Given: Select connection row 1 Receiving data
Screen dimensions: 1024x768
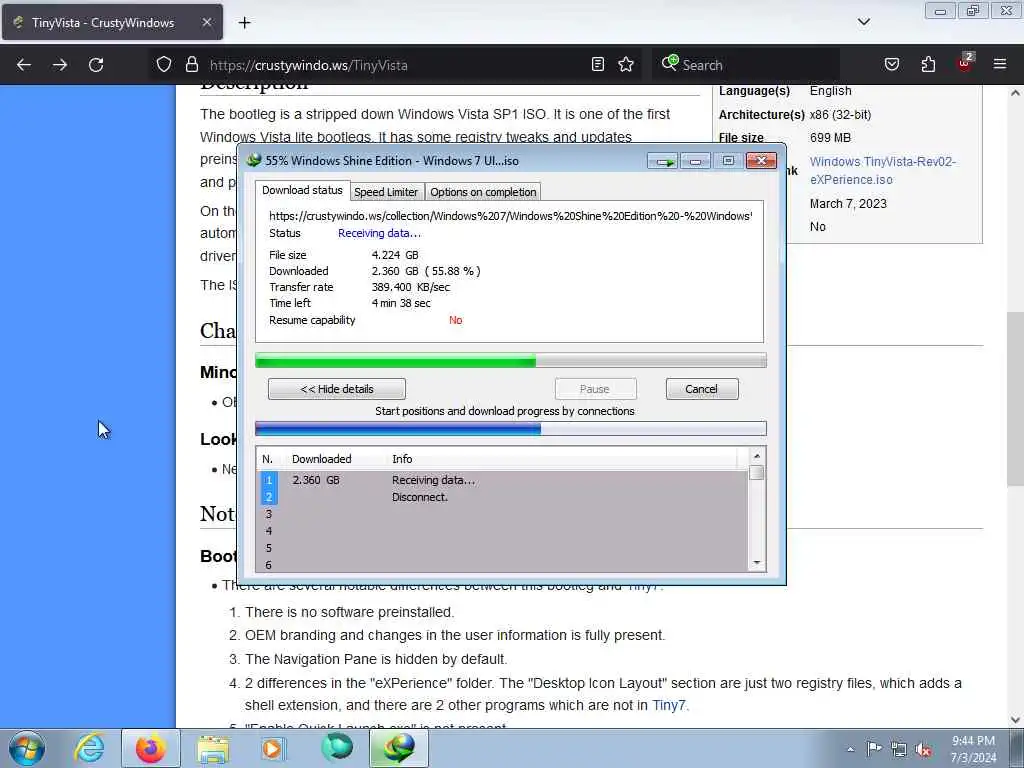Looking at the screenshot, I should click(502, 480).
